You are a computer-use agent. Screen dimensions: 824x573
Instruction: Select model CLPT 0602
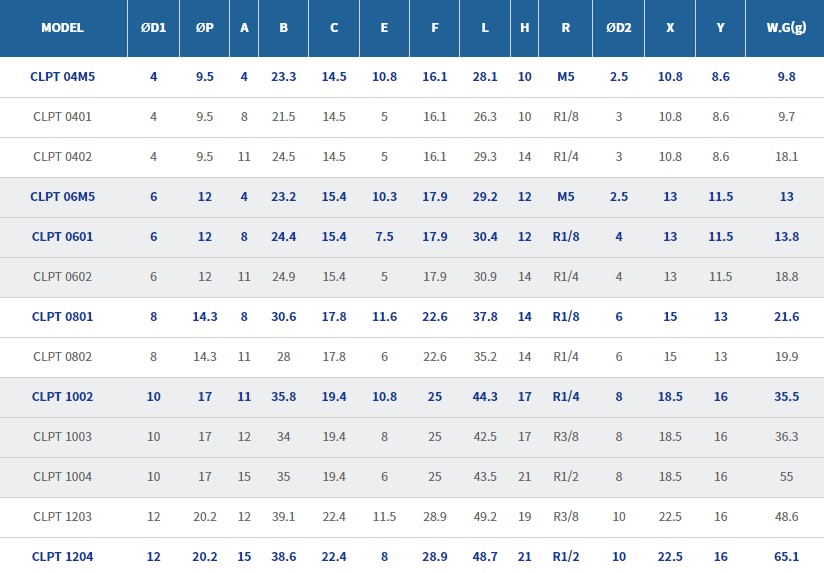pyautogui.click(x=62, y=277)
